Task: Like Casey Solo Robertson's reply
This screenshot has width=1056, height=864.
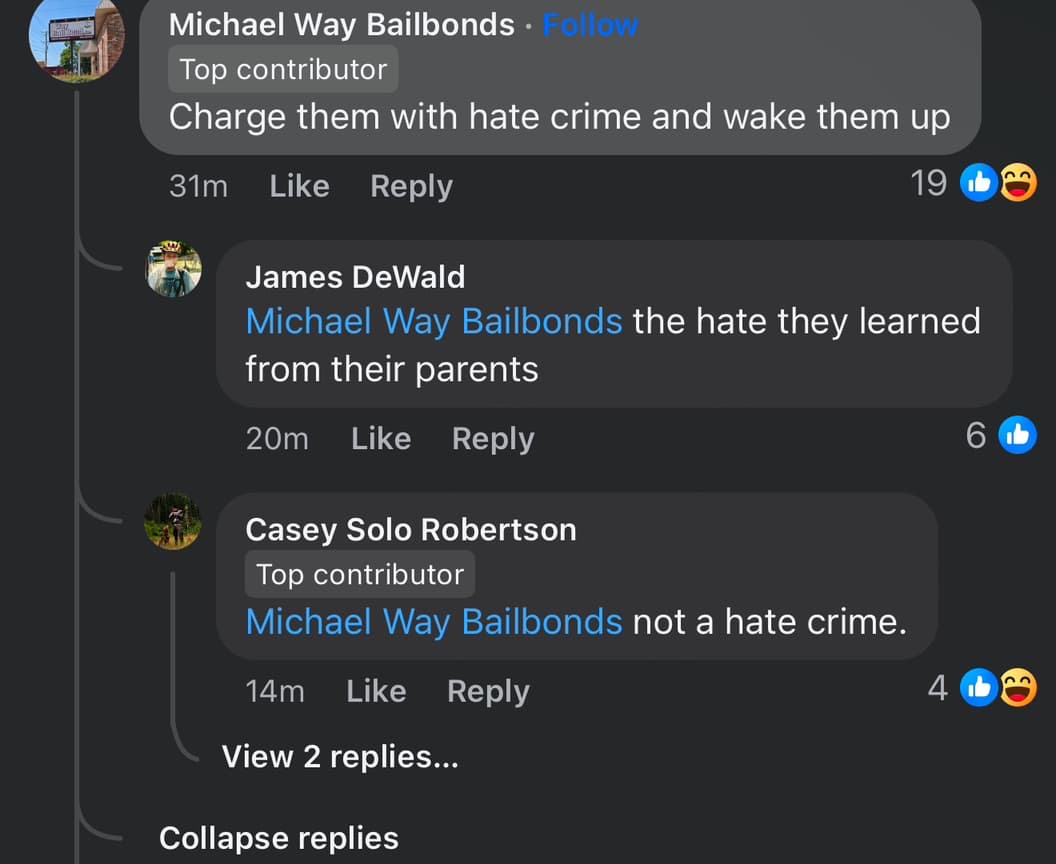Action: coord(376,691)
